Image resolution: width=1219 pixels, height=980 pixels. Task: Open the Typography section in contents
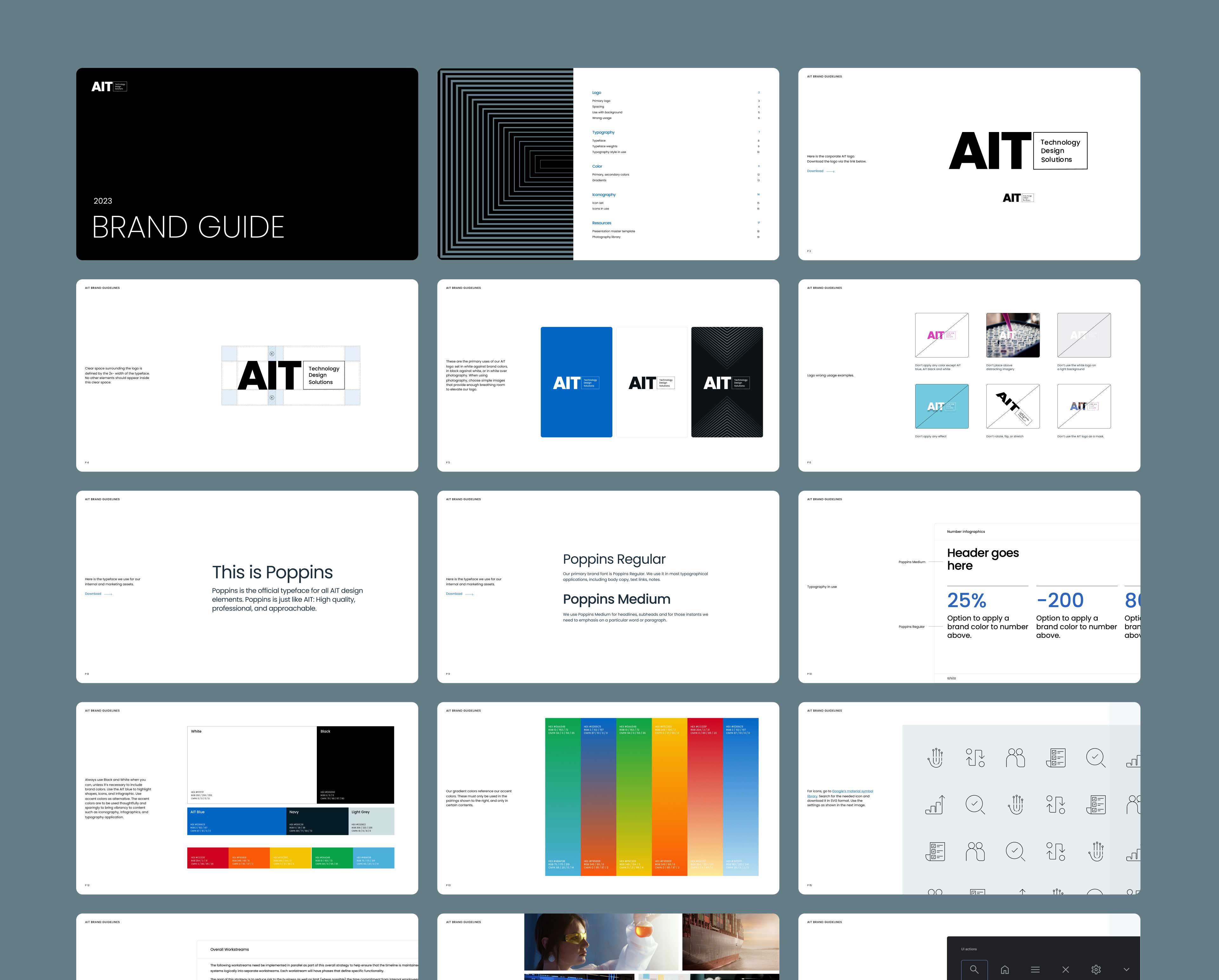[603, 132]
